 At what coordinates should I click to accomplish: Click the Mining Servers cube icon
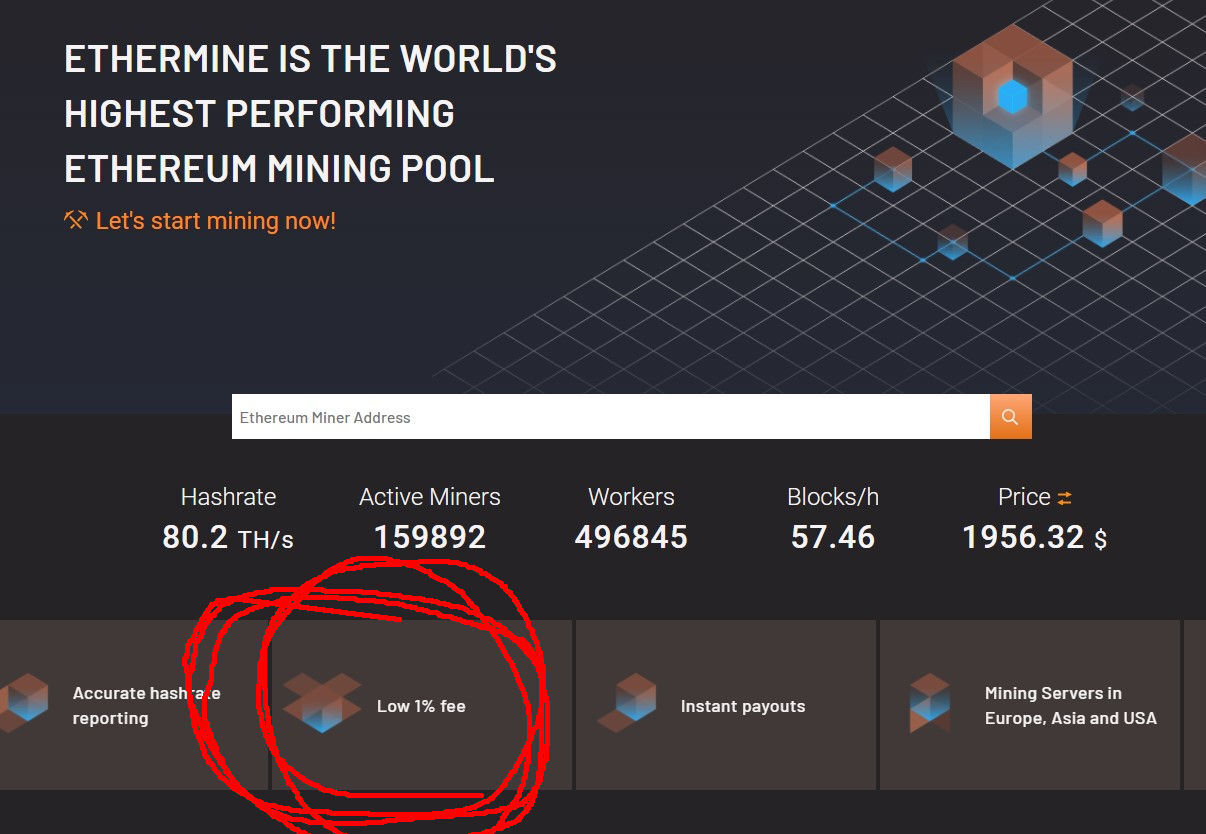click(930, 702)
